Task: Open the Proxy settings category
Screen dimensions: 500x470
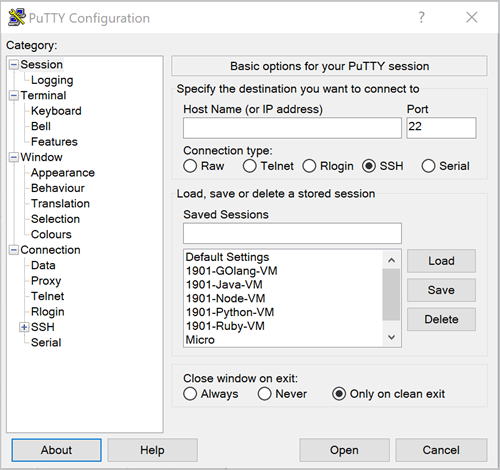Action: [46, 281]
